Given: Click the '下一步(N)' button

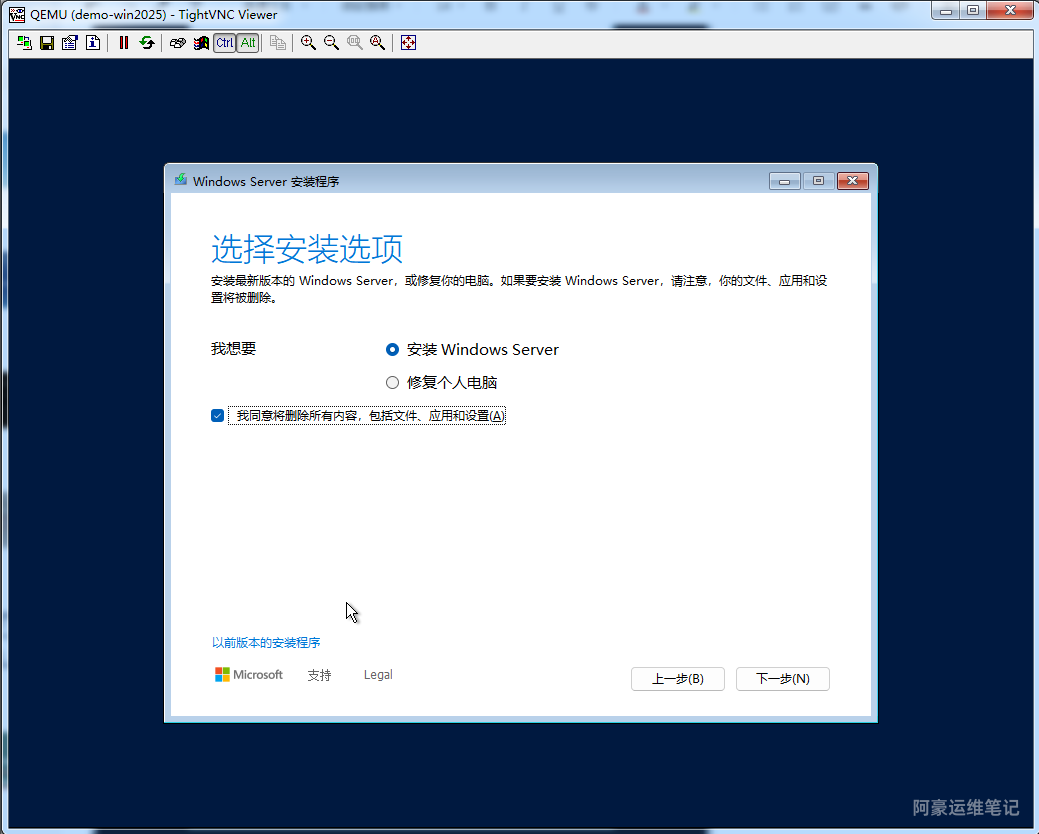Looking at the screenshot, I should [782, 679].
